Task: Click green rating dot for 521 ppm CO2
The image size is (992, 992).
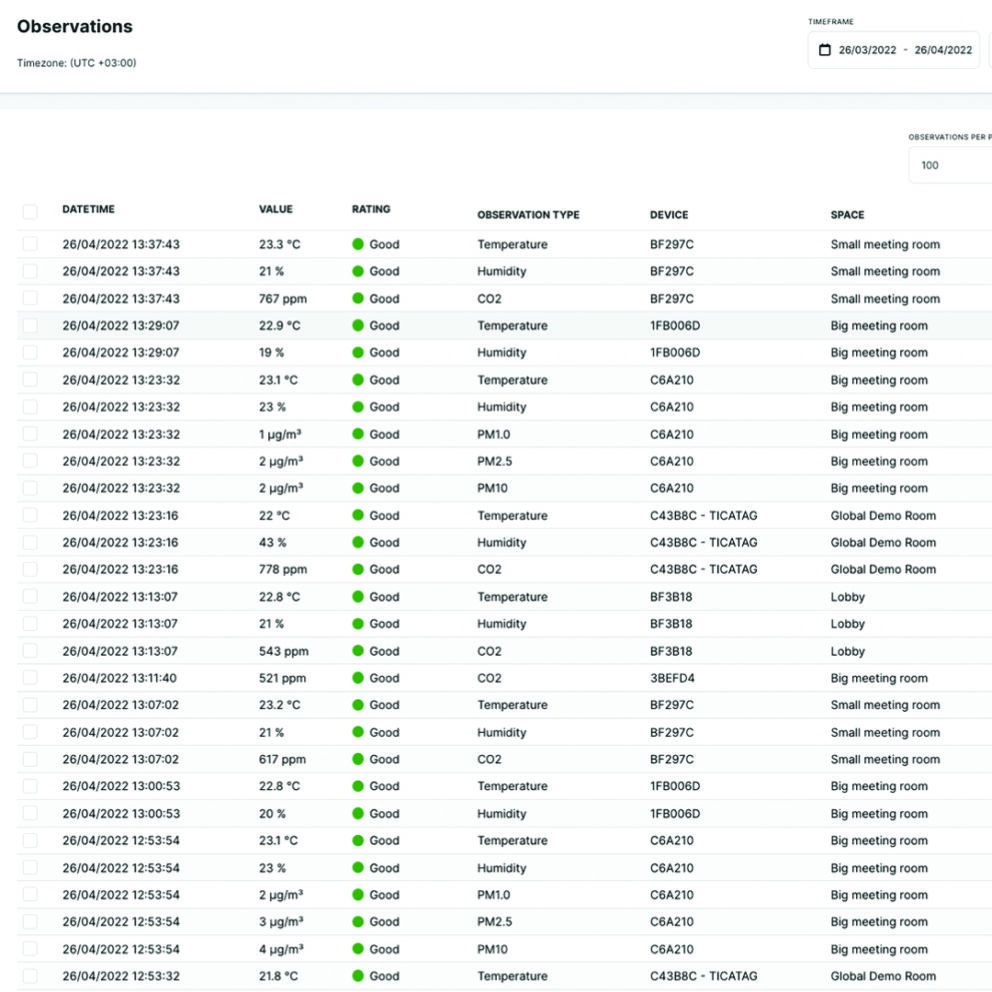Action: pyautogui.click(x=358, y=678)
